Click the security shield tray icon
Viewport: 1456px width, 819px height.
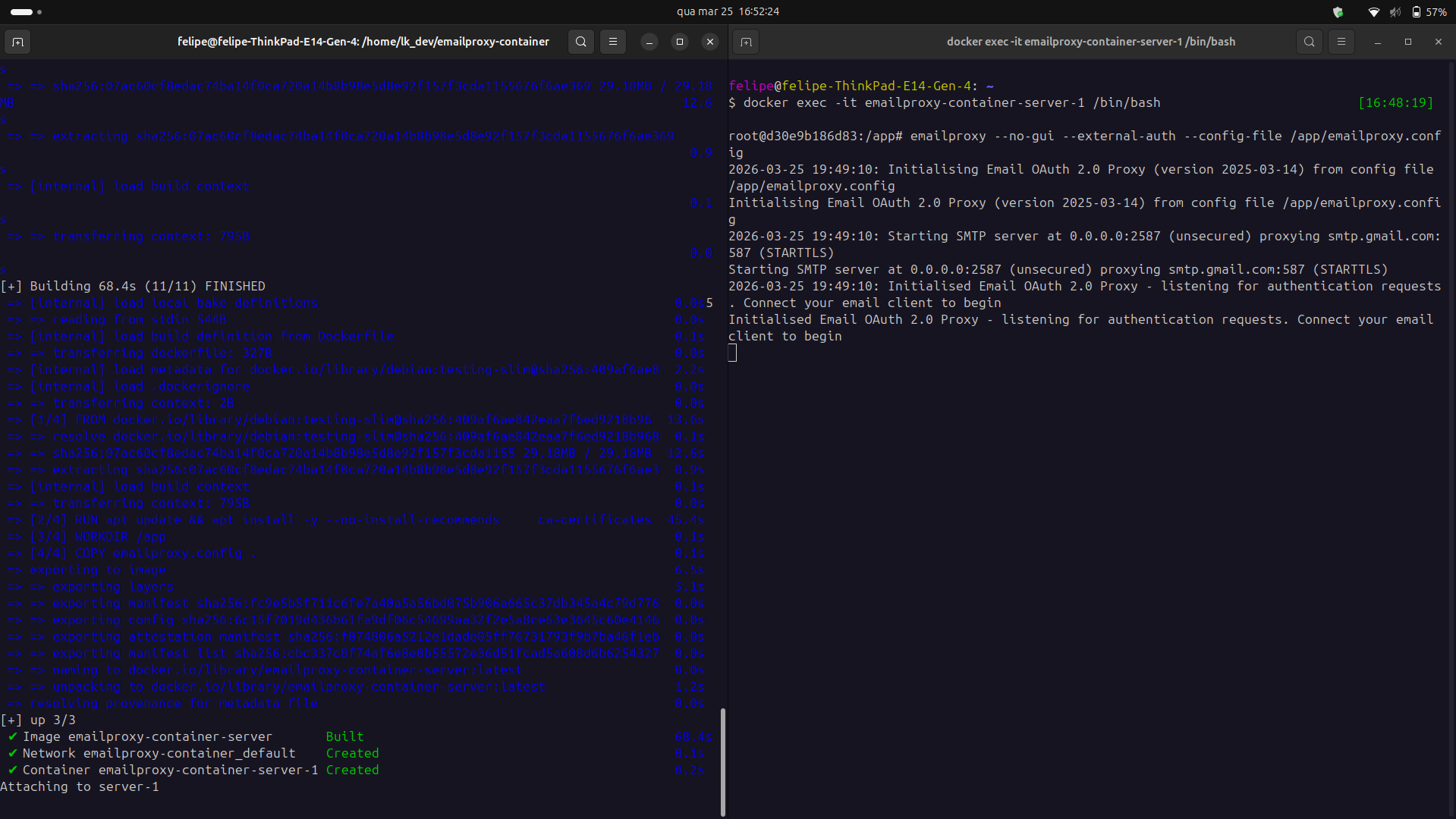coord(1338,11)
